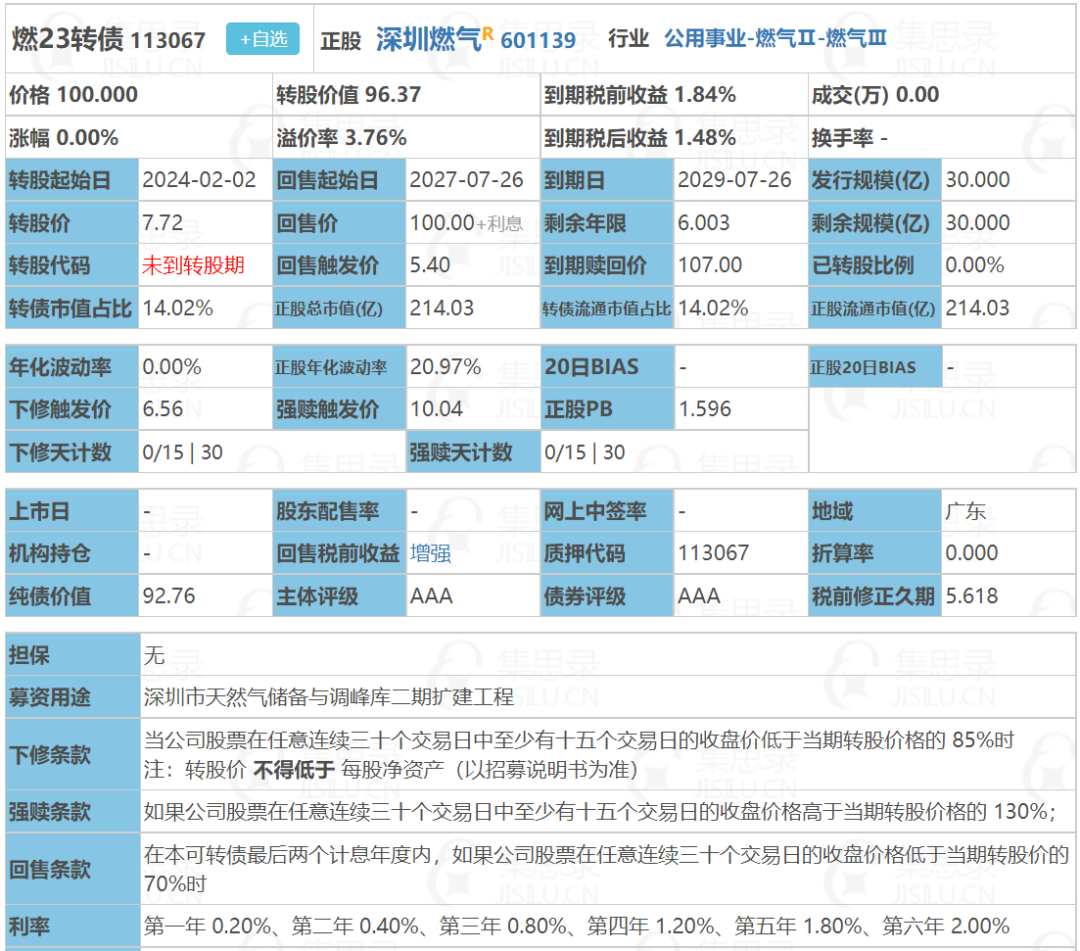
Task: Click the 转股价值 96.37 cell
Action: [x=406, y=95]
